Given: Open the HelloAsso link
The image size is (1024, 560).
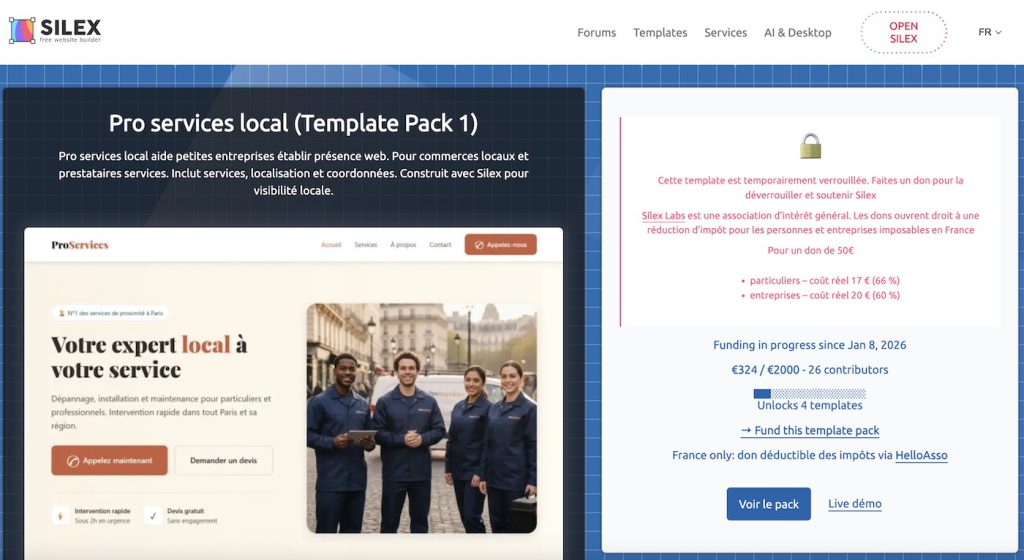Looking at the screenshot, I should tap(921, 456).
